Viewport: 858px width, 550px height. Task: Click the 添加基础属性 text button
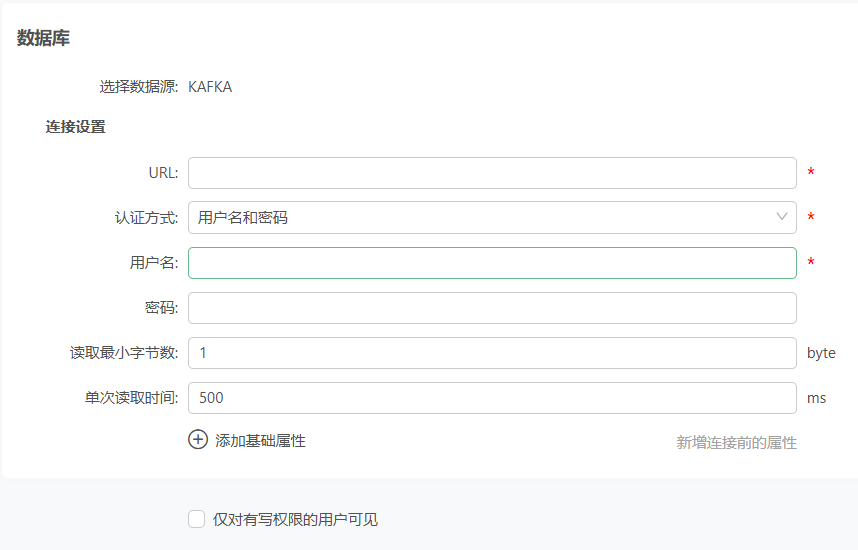[x=260, y=441]
